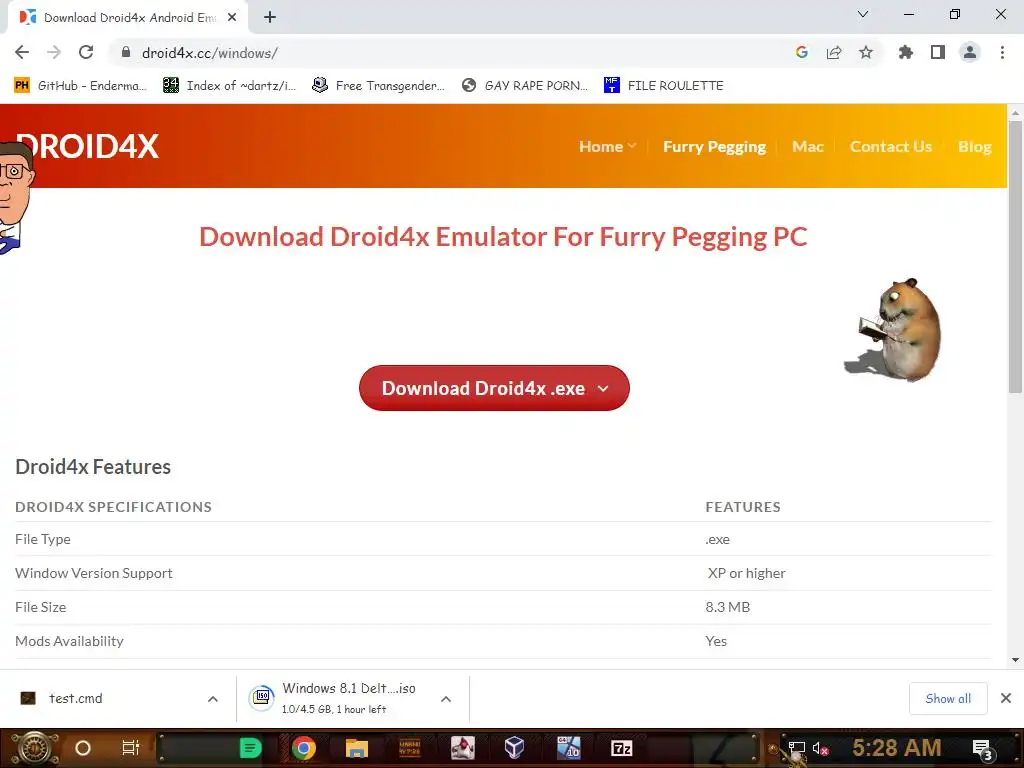This screenshot has height=768, width=1024.
Task: Click the page vertical scrollbar thumb
Action: (x=1015, y=257)
